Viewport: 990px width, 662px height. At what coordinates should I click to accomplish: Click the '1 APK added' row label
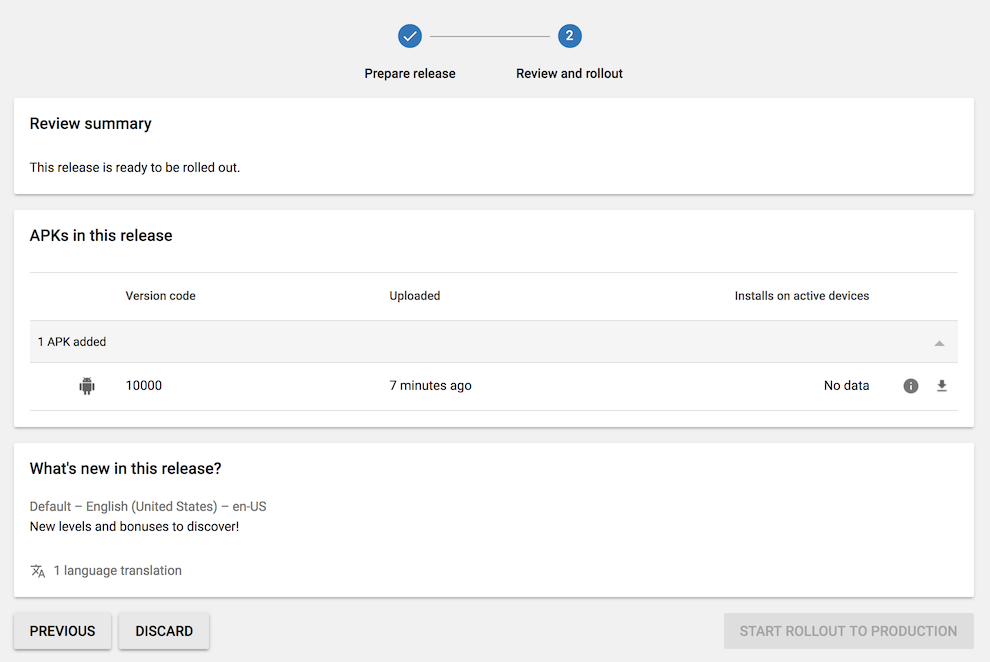(x=72, y=342)
